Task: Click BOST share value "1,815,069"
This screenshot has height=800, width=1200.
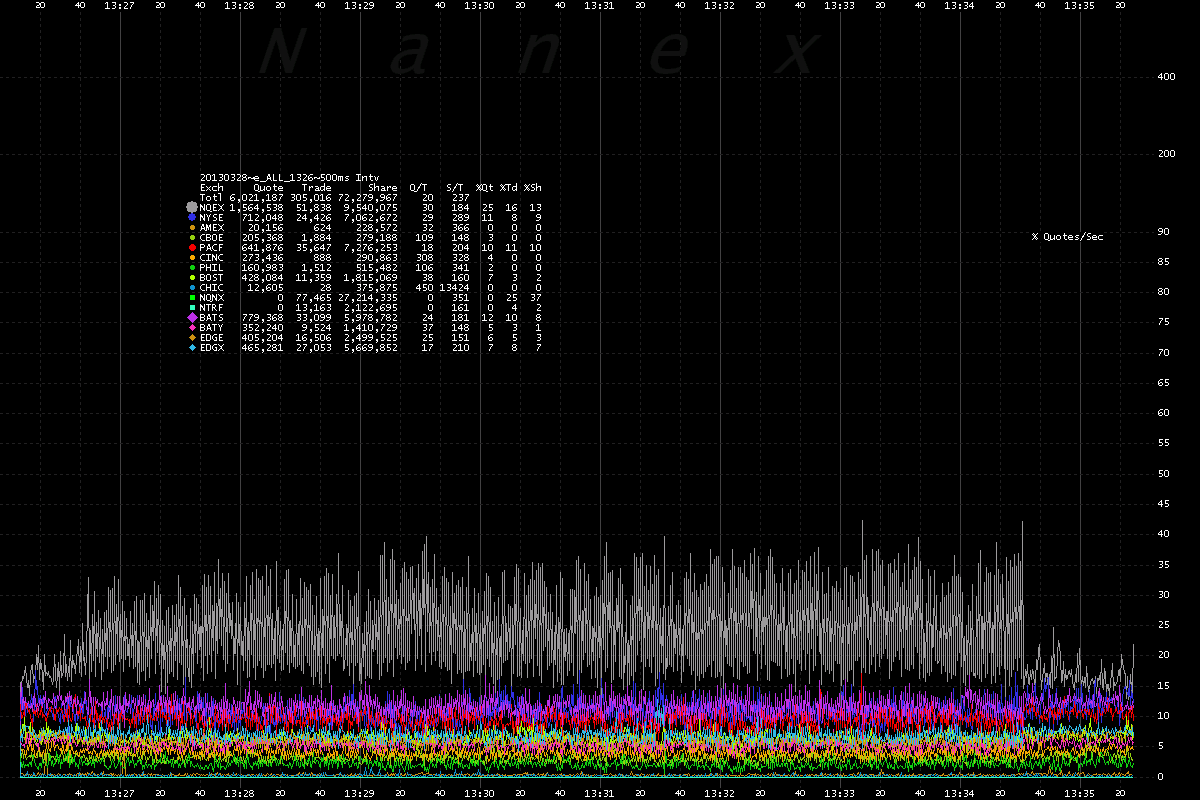Action: [371, 277]
